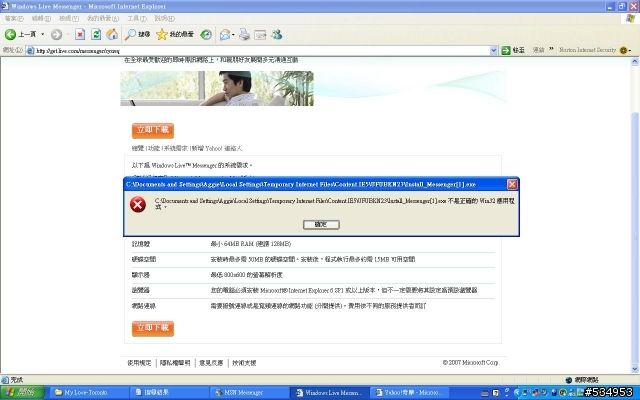Click the 2007 Microsoft Corp. copyright text
The image size is (640, 400).
pyautogui.click(x=471, y=362)
